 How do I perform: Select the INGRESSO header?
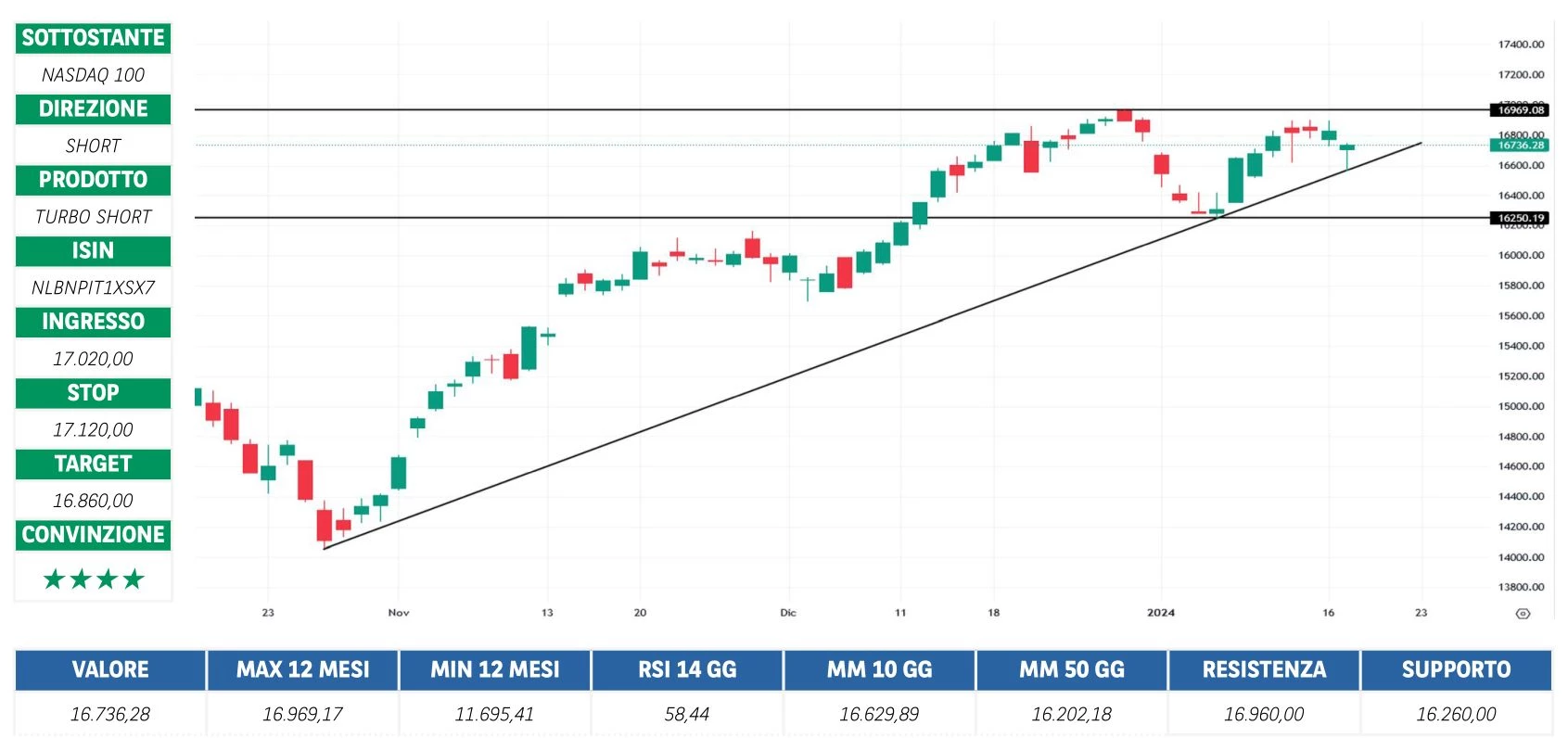[94, 322]
